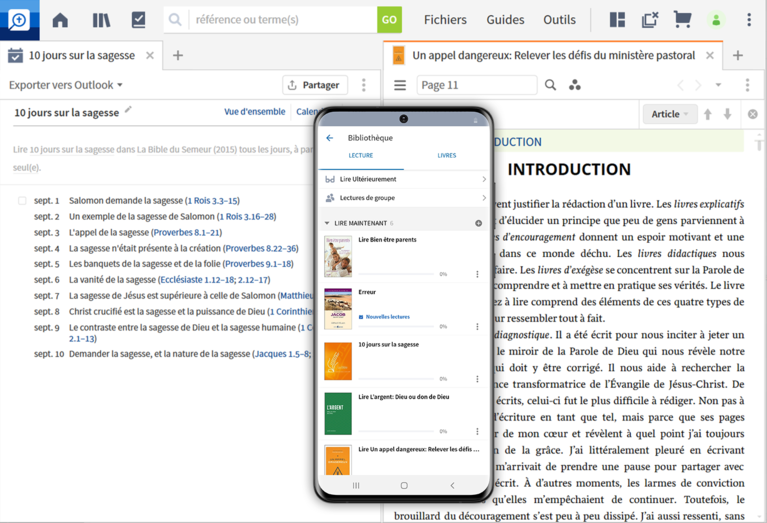Switch to LECTURE tab on phone
This screenshot has height=523, width=767.
pyautogui.click(x=361, y=156)
